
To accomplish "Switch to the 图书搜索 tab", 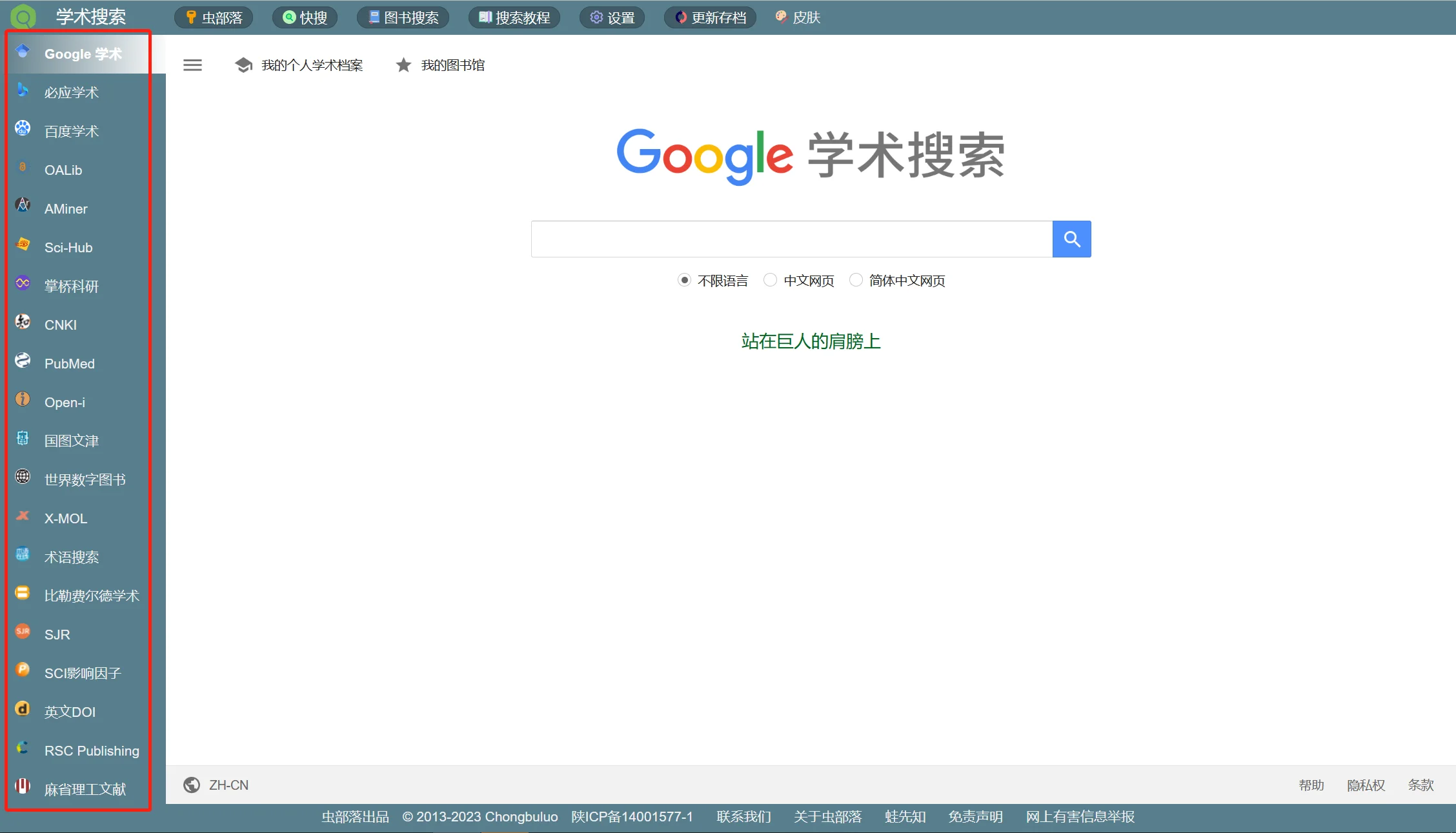I will [x=403, y=17].
